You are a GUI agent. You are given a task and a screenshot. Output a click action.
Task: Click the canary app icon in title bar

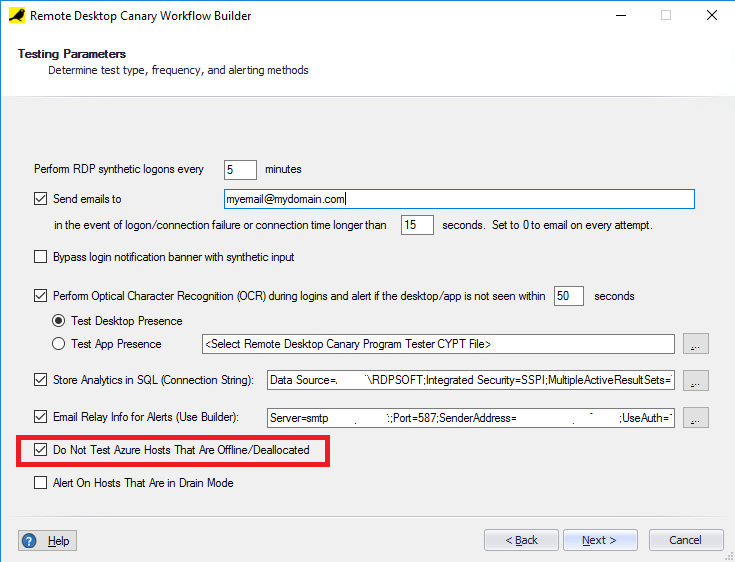coord(17,15)
